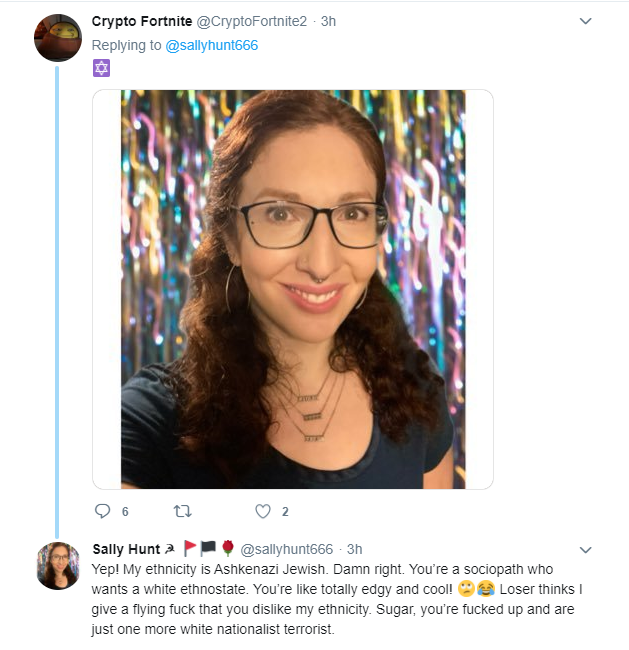629x650 pixels.
Task: Open the 3h timestamp on first tweet
Action: pyautogui.click(x=328, y=21)
